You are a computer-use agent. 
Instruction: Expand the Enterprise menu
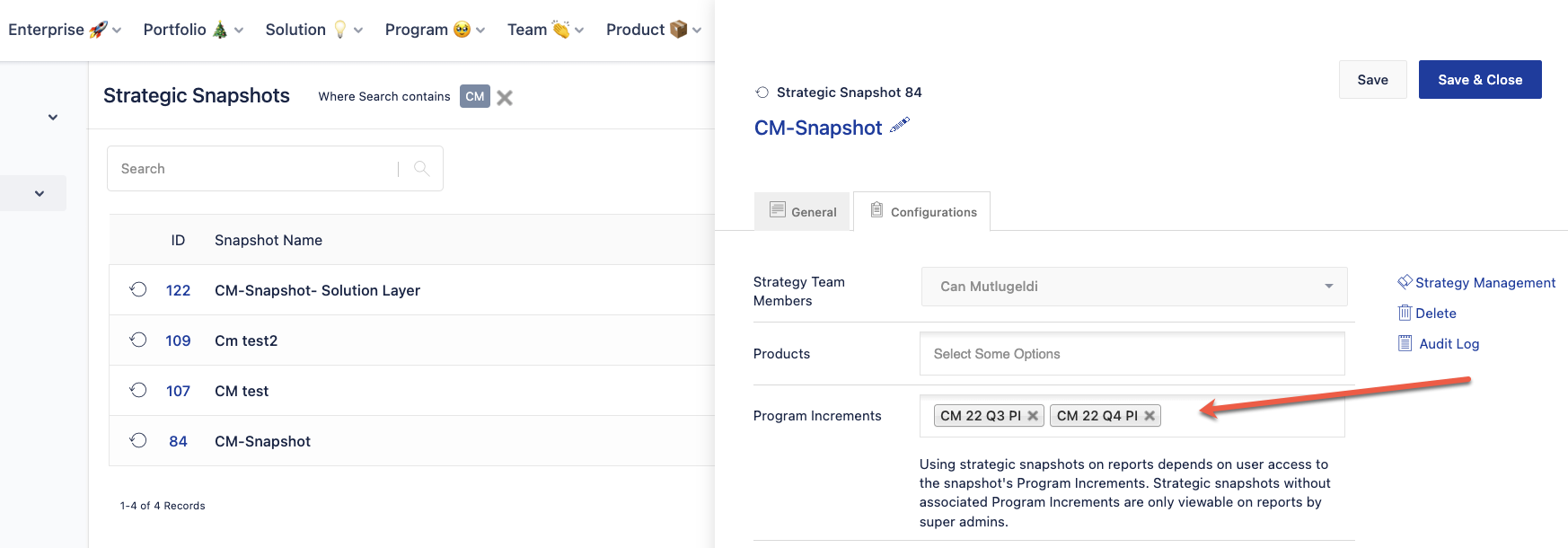pyautogui.click(x=64, y=30)
